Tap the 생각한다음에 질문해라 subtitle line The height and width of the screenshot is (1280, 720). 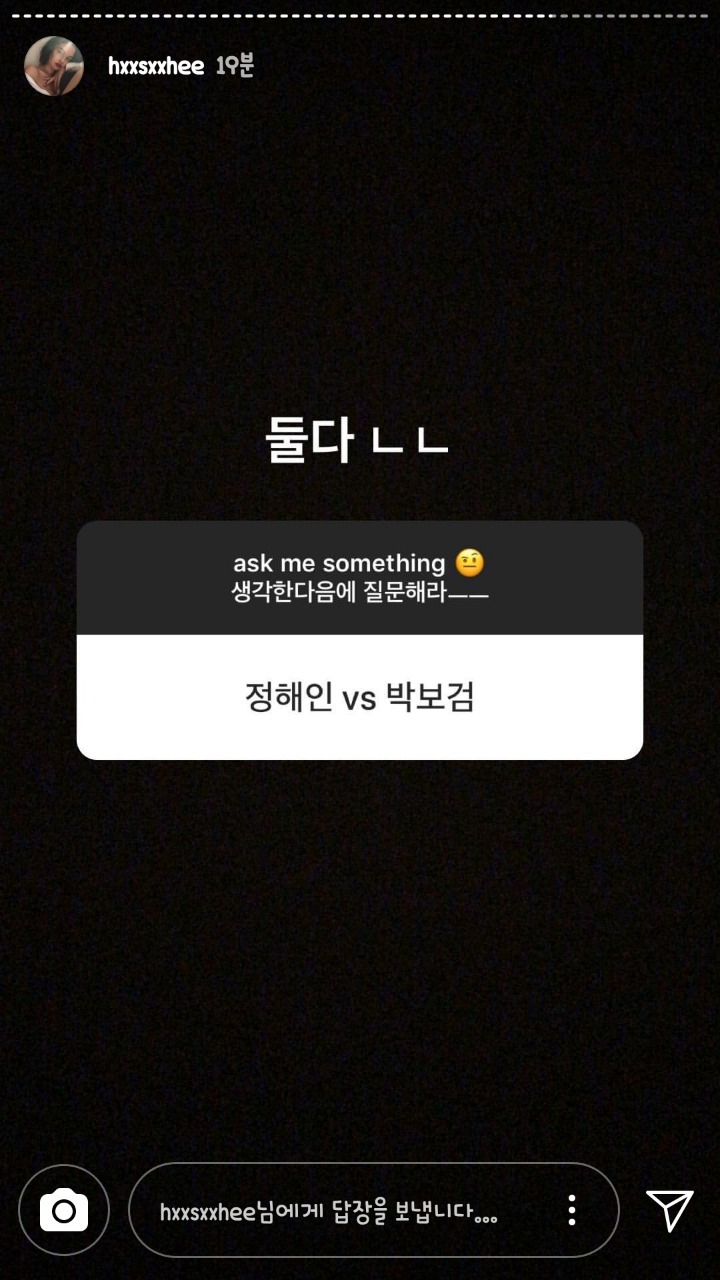pos(359,593)
